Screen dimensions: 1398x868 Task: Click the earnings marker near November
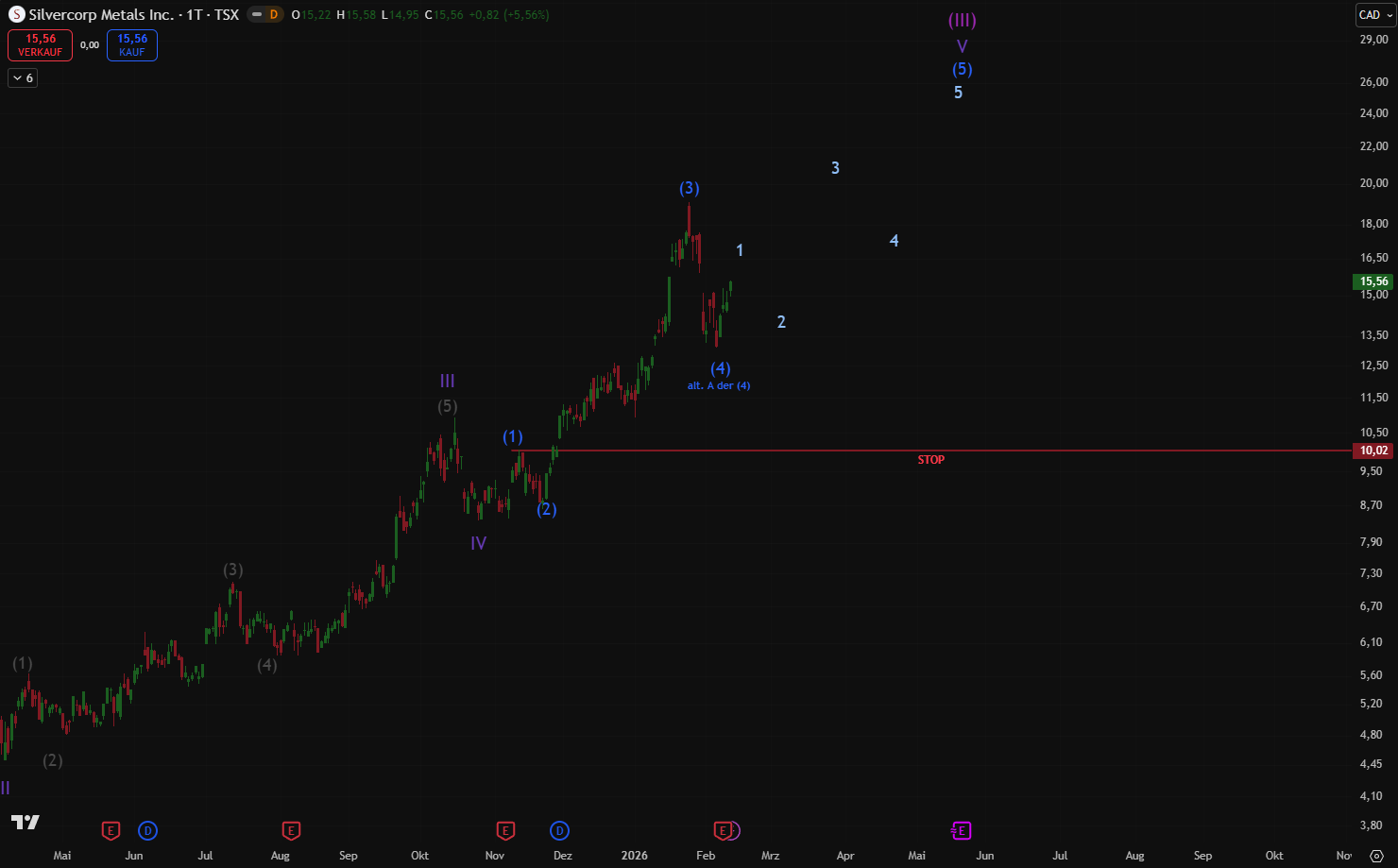tap(505, 831)
